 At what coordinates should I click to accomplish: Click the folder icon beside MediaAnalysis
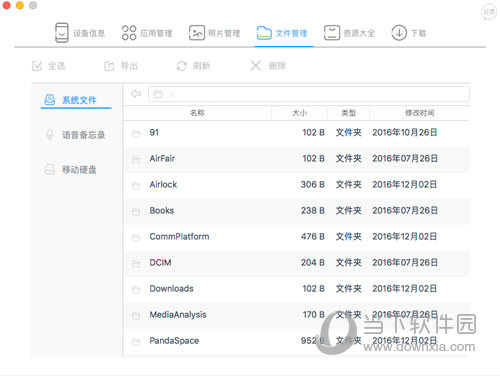136,316
